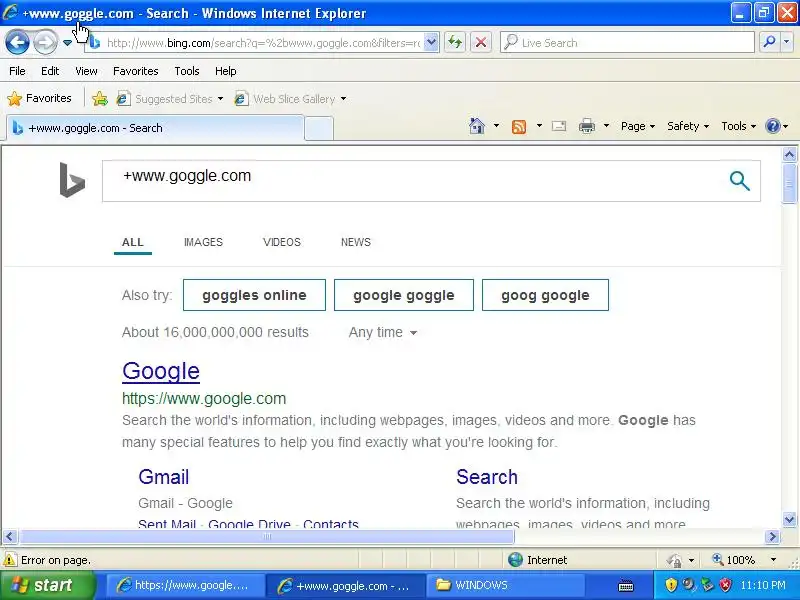Viewport: 800px width, 600px height.
Task: Submit search with Bing magnifier icon
Action: pyautogui.click(x=739, y=181)
